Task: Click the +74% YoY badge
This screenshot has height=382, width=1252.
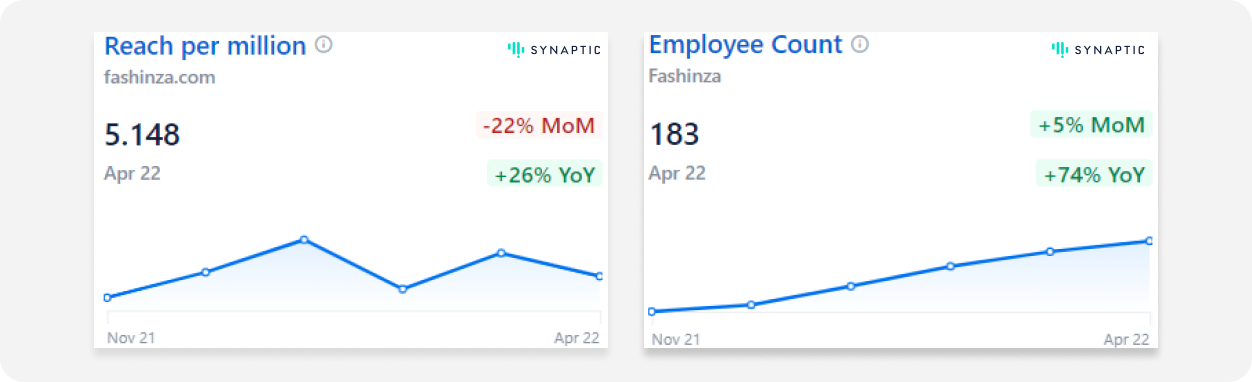Action: pyautogui.click(x=1094, y=175)
